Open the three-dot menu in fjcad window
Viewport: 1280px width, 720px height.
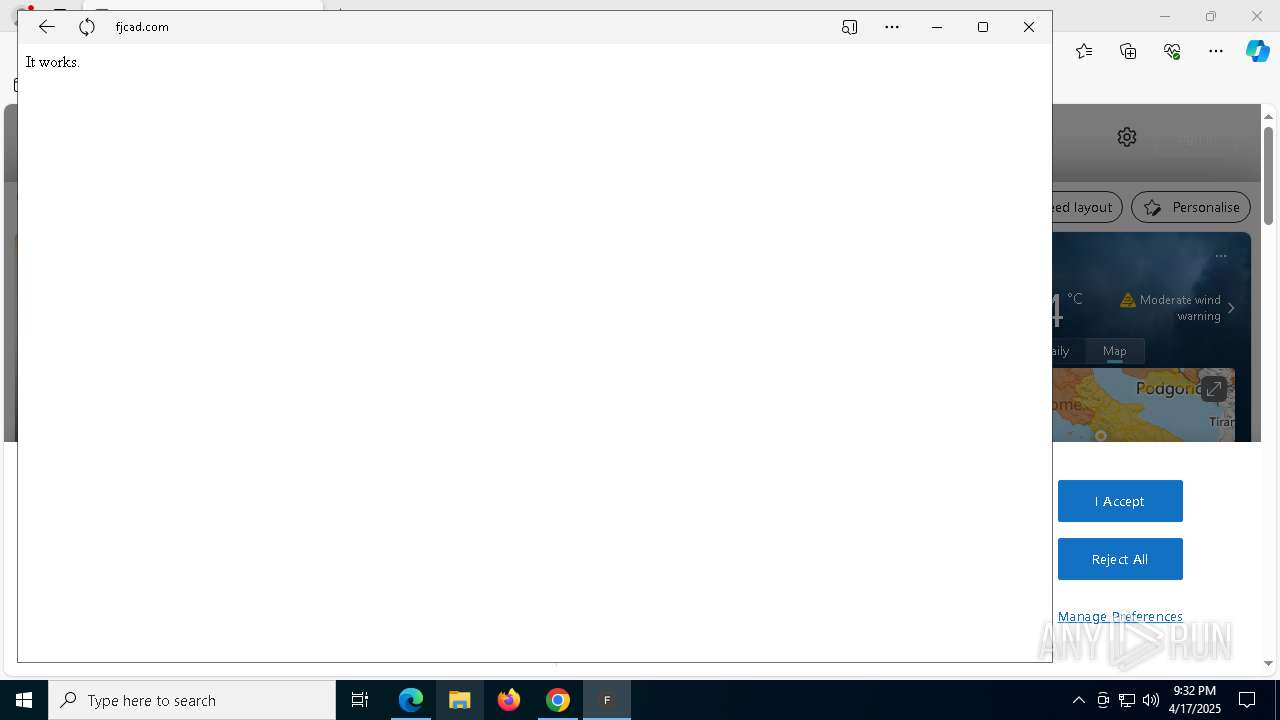[x=892, y=27]
